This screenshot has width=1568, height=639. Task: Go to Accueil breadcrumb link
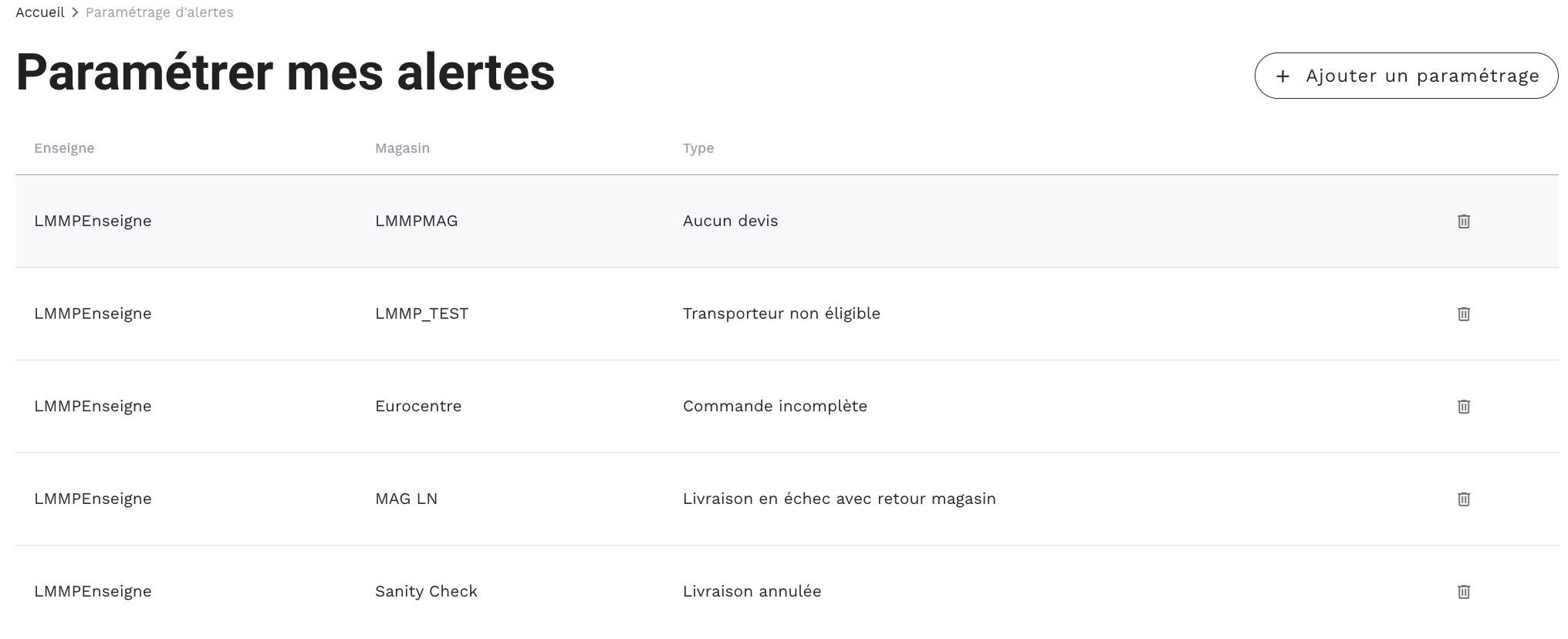pos(40,12)
